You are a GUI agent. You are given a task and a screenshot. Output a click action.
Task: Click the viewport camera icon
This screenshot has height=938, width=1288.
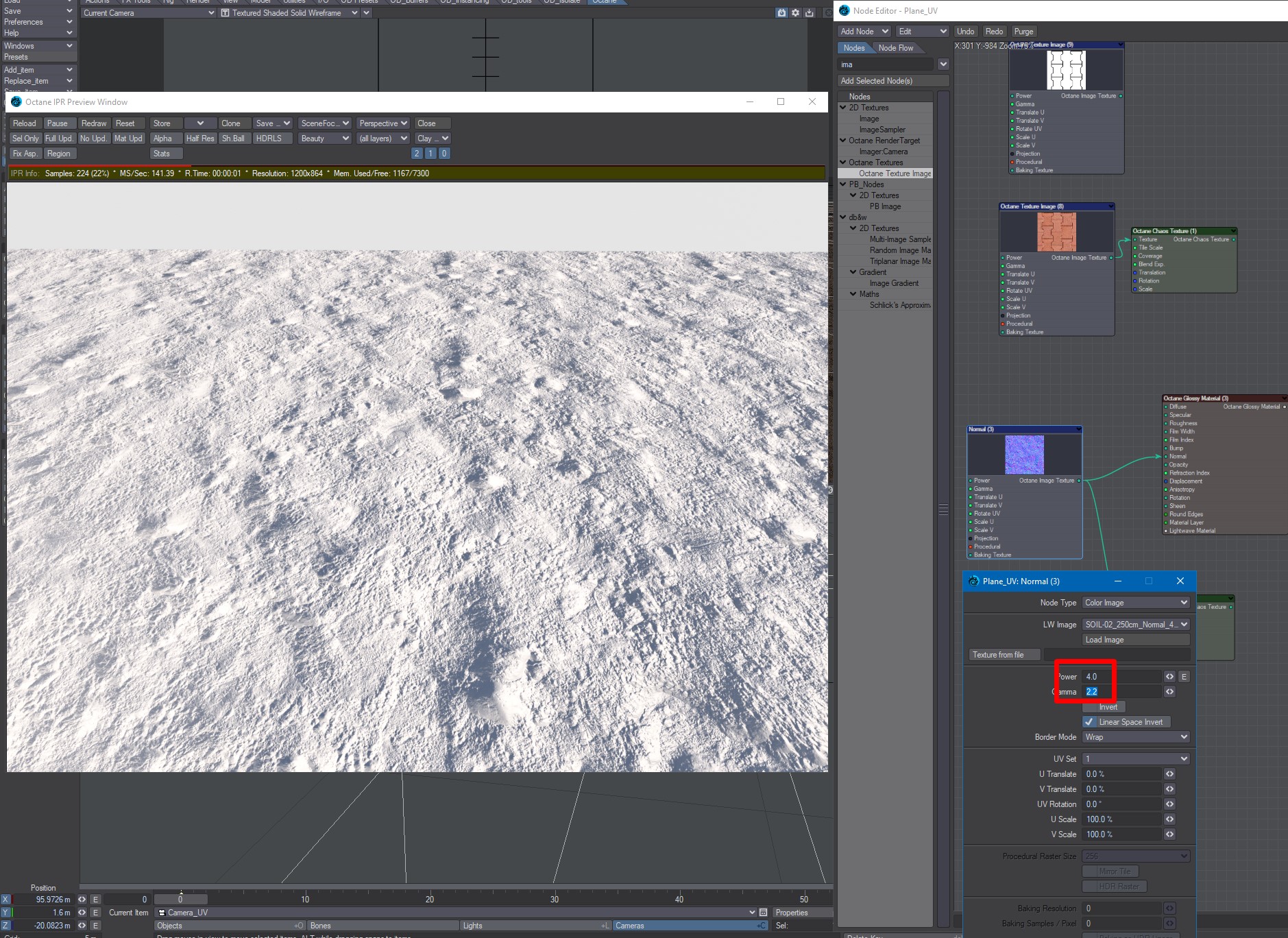[781, 13]
